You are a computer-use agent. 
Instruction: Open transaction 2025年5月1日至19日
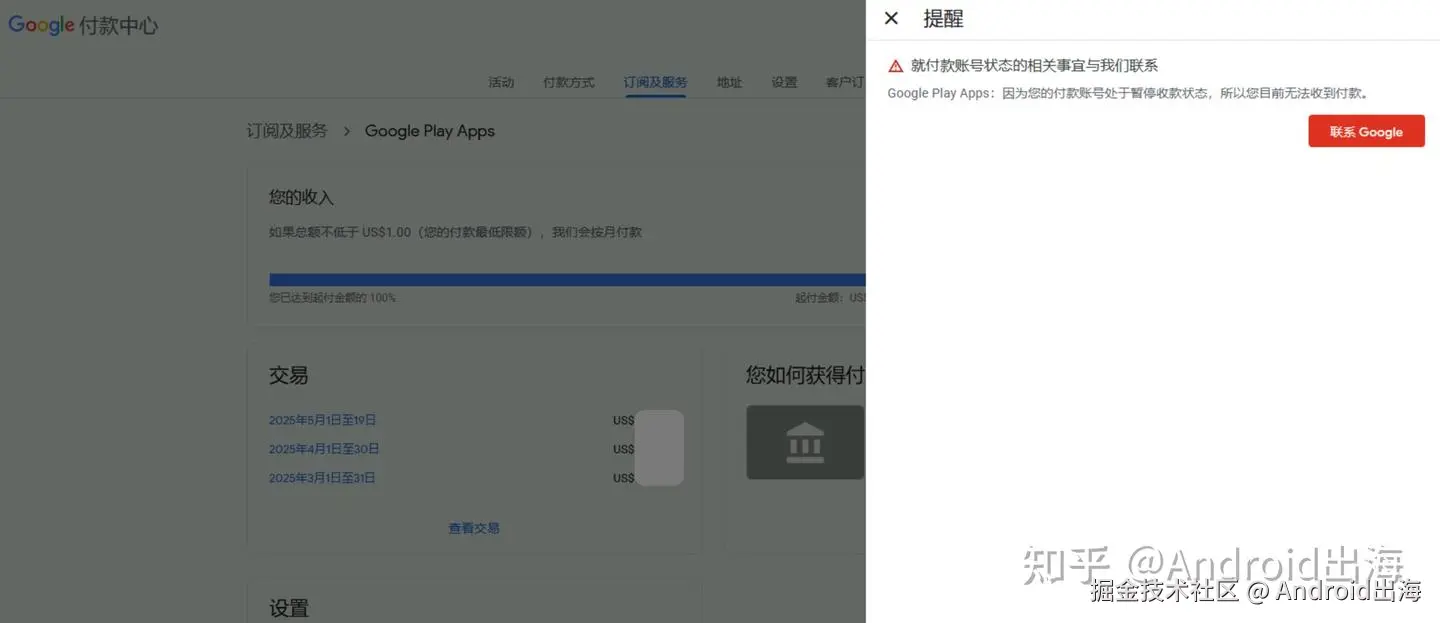pyautogui.click(x=322, y=420)
